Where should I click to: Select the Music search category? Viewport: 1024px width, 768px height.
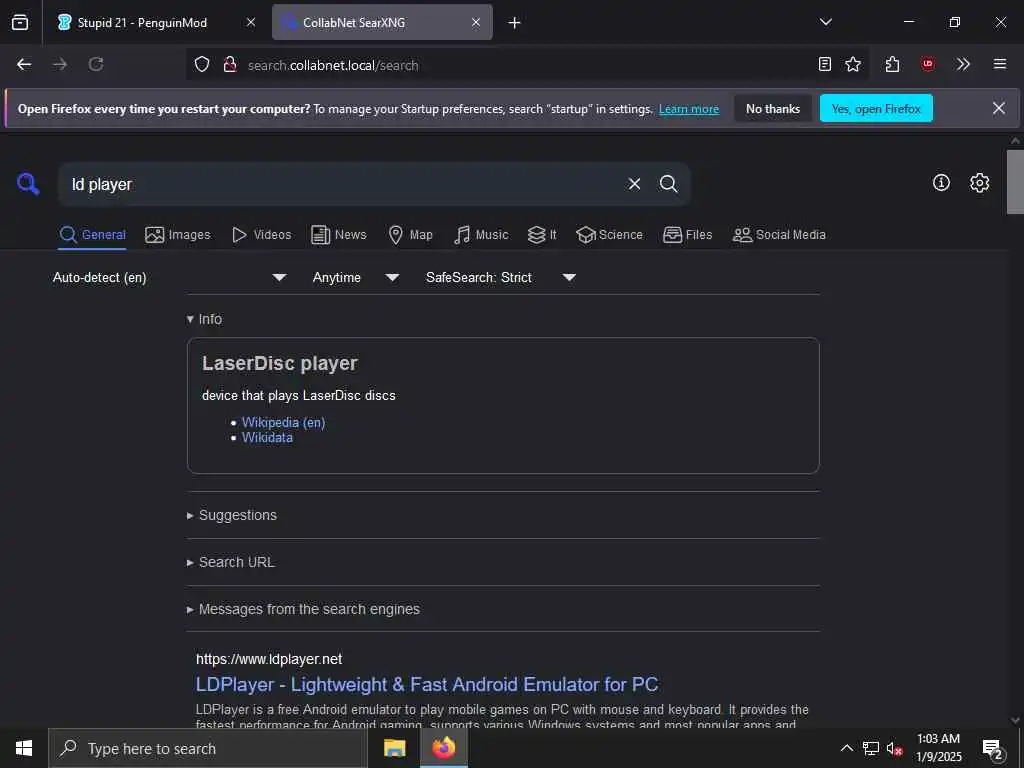pyautogui.click(x=481, y=234)
